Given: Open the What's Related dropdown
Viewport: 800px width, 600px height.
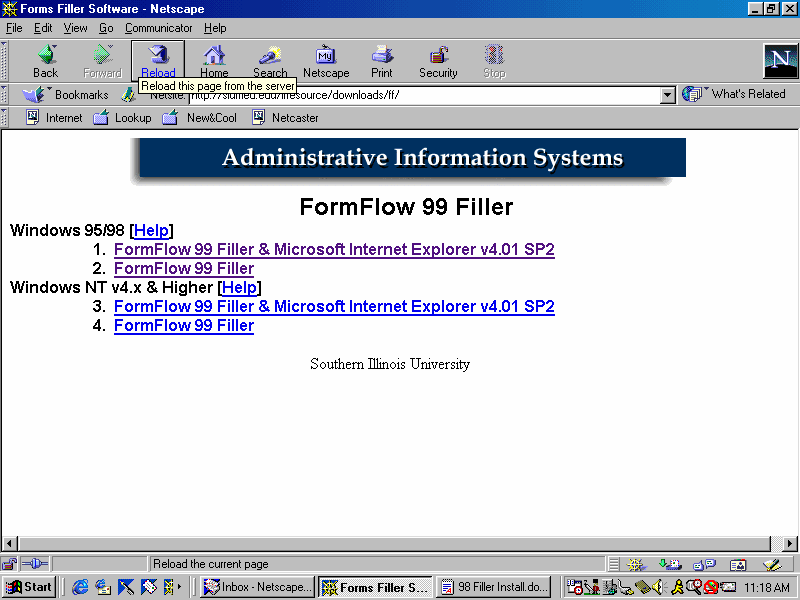Looking at the screenshot, I should 736,94.
